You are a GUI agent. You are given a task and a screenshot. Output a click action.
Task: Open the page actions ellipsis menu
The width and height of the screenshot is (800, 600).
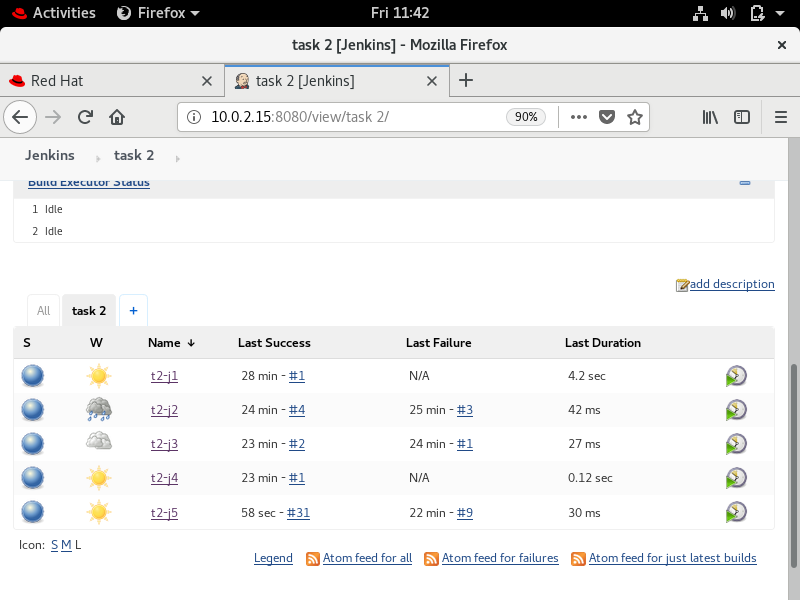coord(578,117)
